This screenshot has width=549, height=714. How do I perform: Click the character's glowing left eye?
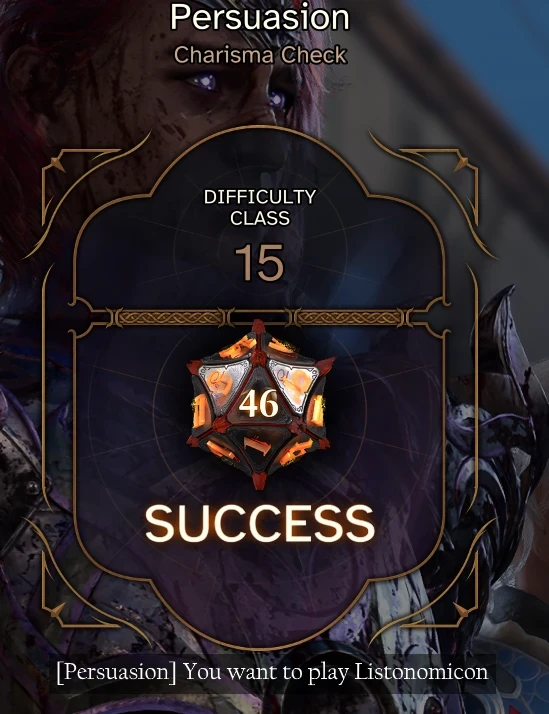coord(205,82)
